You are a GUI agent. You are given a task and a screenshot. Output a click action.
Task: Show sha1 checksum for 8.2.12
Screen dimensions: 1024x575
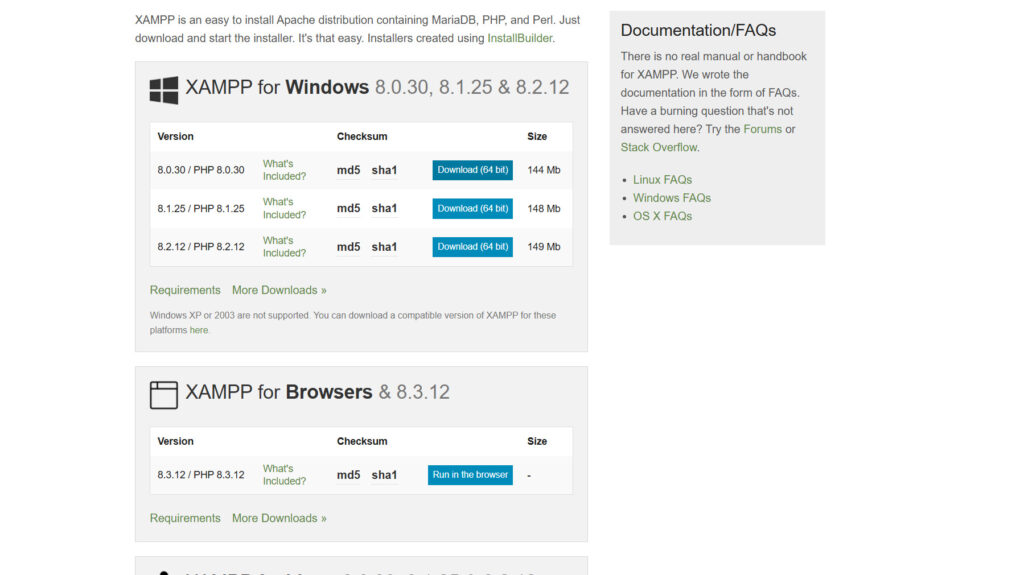(x=384, y=247)
